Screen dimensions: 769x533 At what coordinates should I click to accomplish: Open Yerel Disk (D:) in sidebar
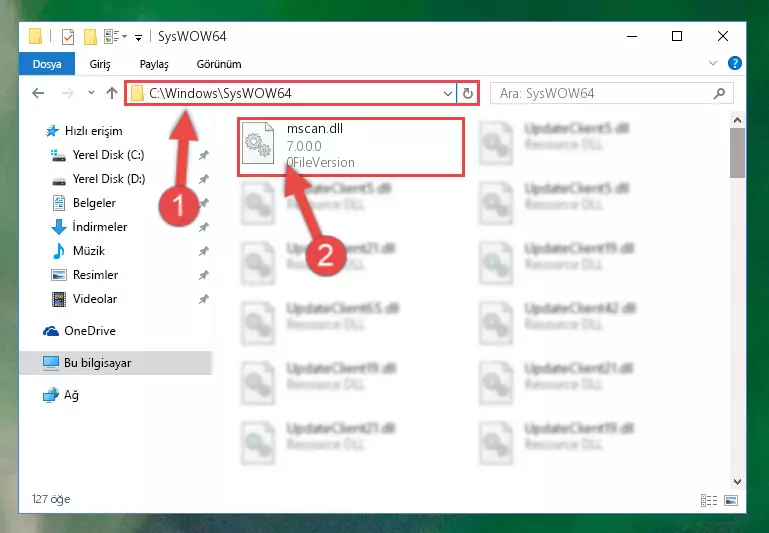109,179
